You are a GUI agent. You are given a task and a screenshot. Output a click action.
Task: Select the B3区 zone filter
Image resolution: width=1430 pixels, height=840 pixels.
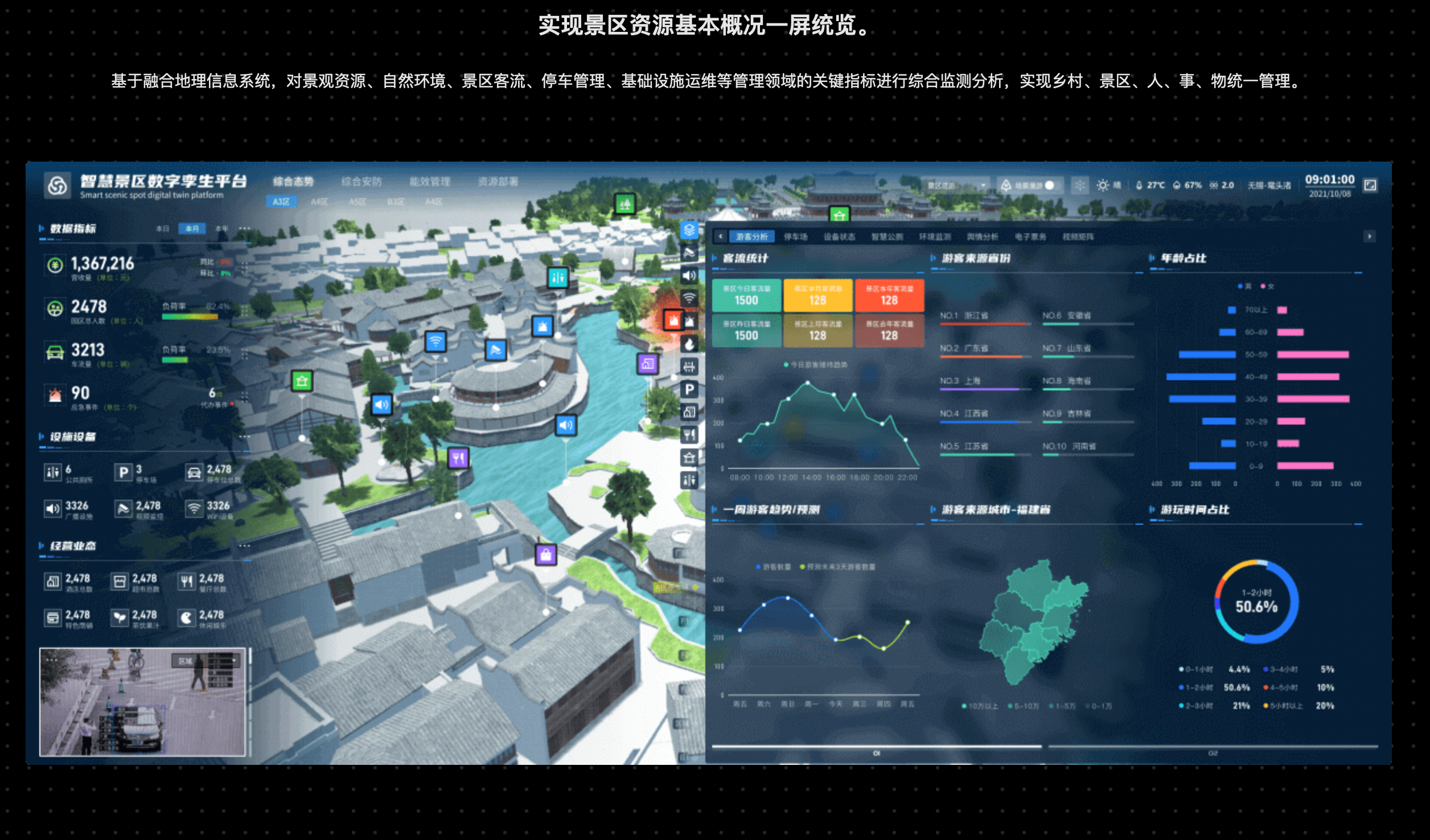(x=396, y=202)
